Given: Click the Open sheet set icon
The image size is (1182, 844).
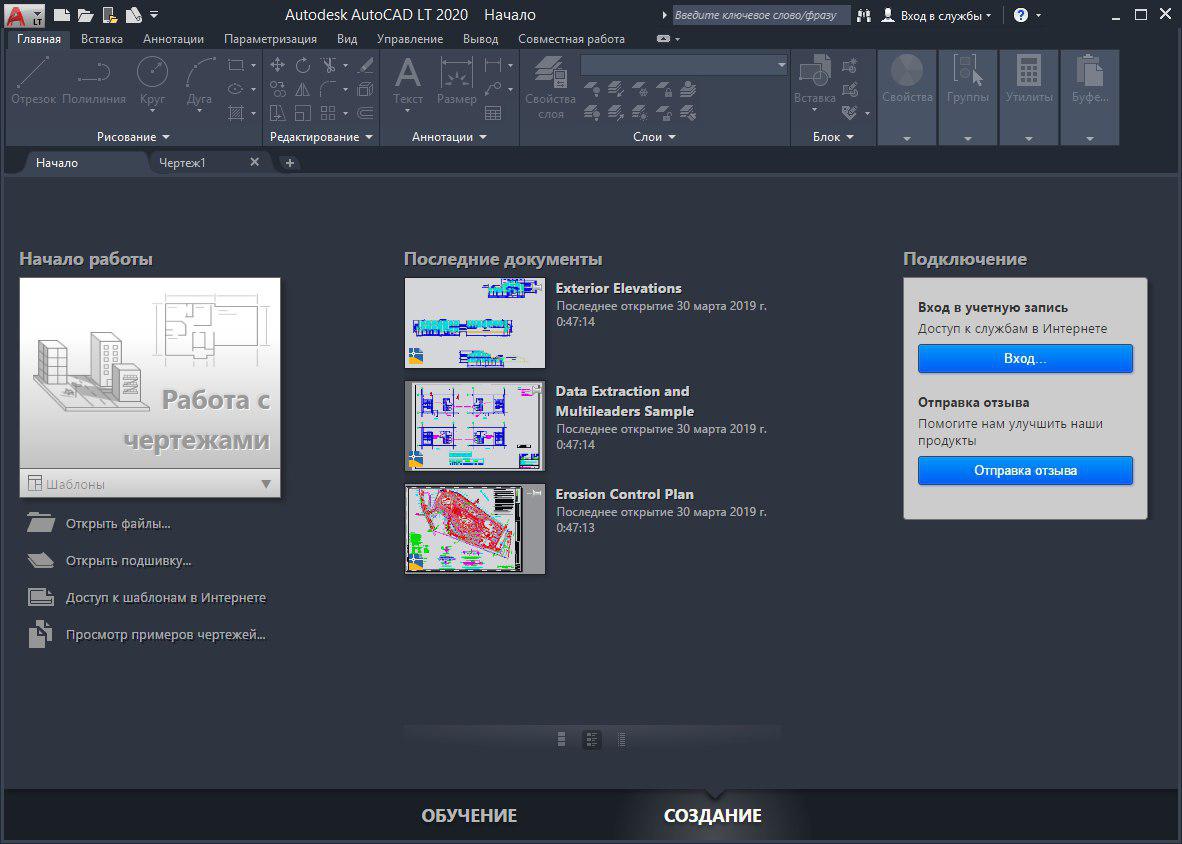Looking at the screenshot, I should 40,560.
